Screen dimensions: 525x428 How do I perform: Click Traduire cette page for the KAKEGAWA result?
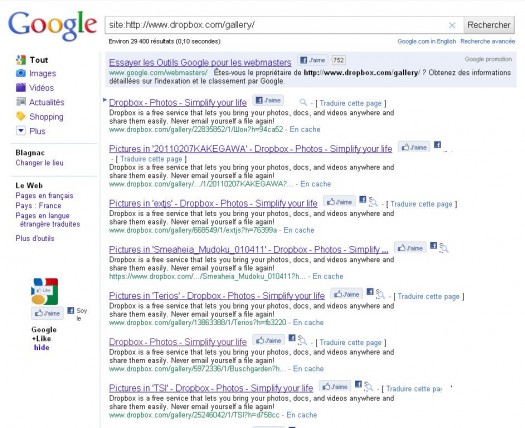click(x=151, y=159)
